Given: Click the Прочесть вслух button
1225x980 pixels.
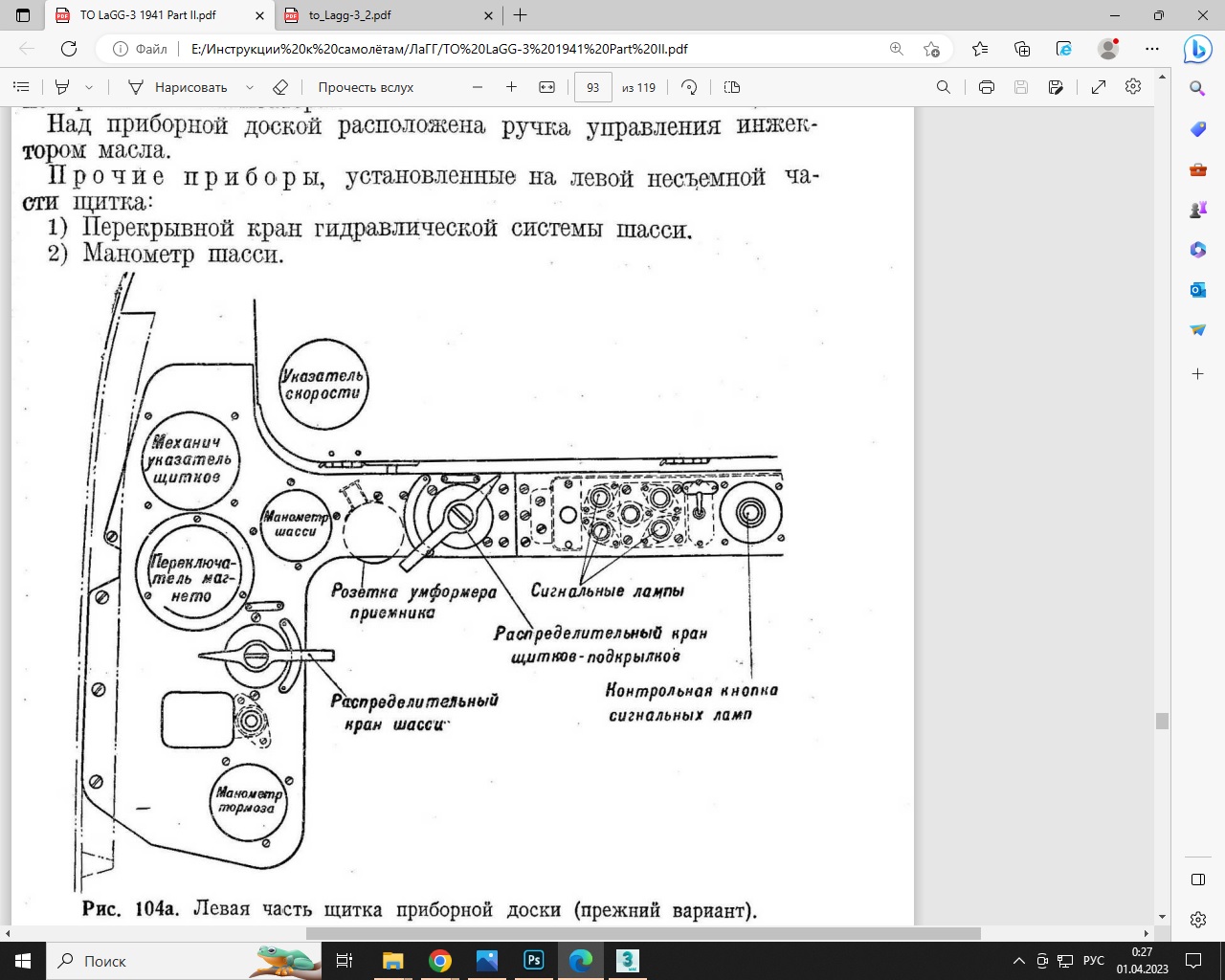Looking at the screenshot, I should (x=366, y=87).
